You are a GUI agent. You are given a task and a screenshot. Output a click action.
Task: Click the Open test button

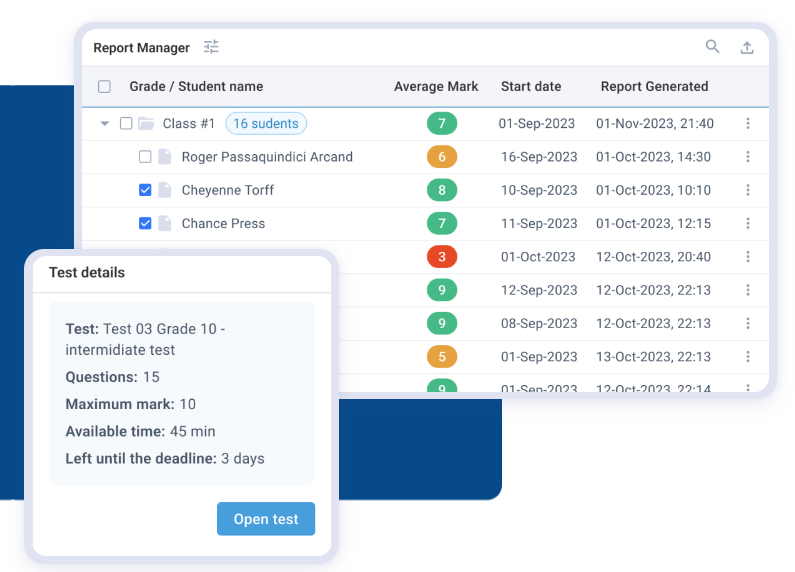click(266, 519)
